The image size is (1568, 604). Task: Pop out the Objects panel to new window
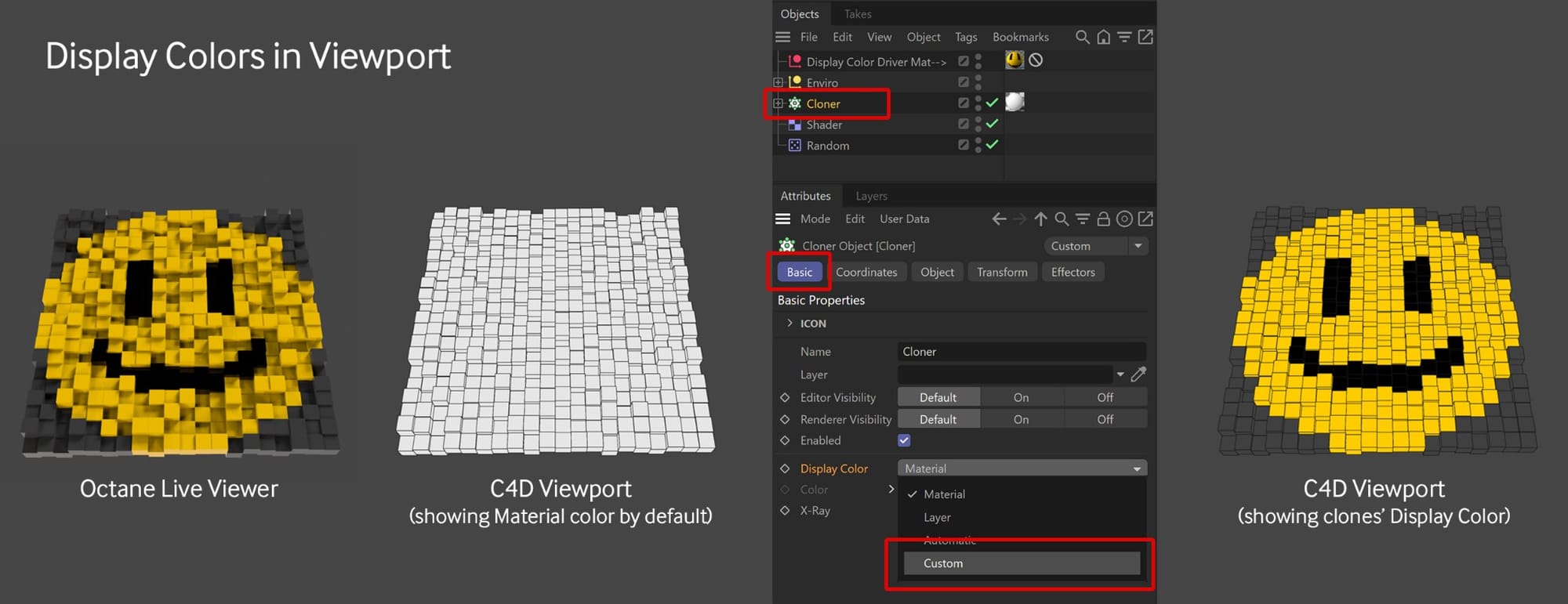(1145, 37)
